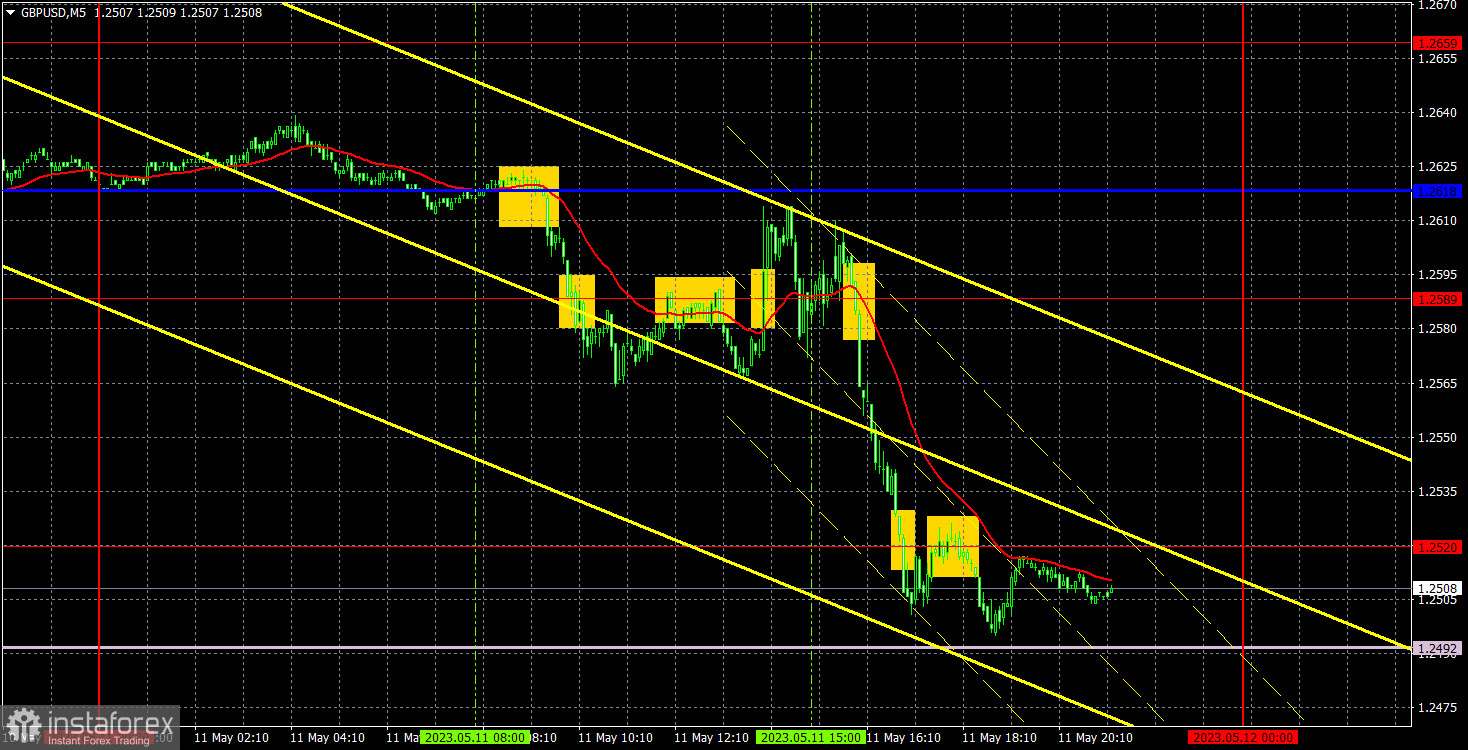Click the 1.2475 value on price axis
Viewport: 1468px width, 750px height.
pos(1437,708)
